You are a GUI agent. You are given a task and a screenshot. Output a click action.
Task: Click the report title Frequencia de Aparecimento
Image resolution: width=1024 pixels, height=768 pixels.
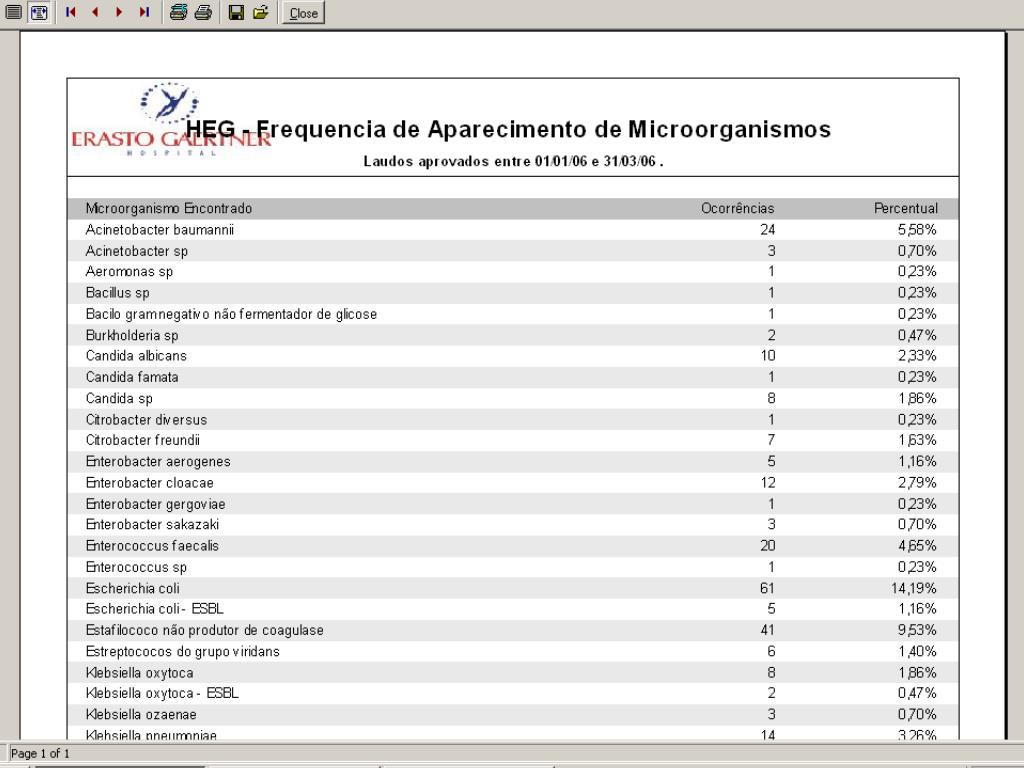coord(508,129)
